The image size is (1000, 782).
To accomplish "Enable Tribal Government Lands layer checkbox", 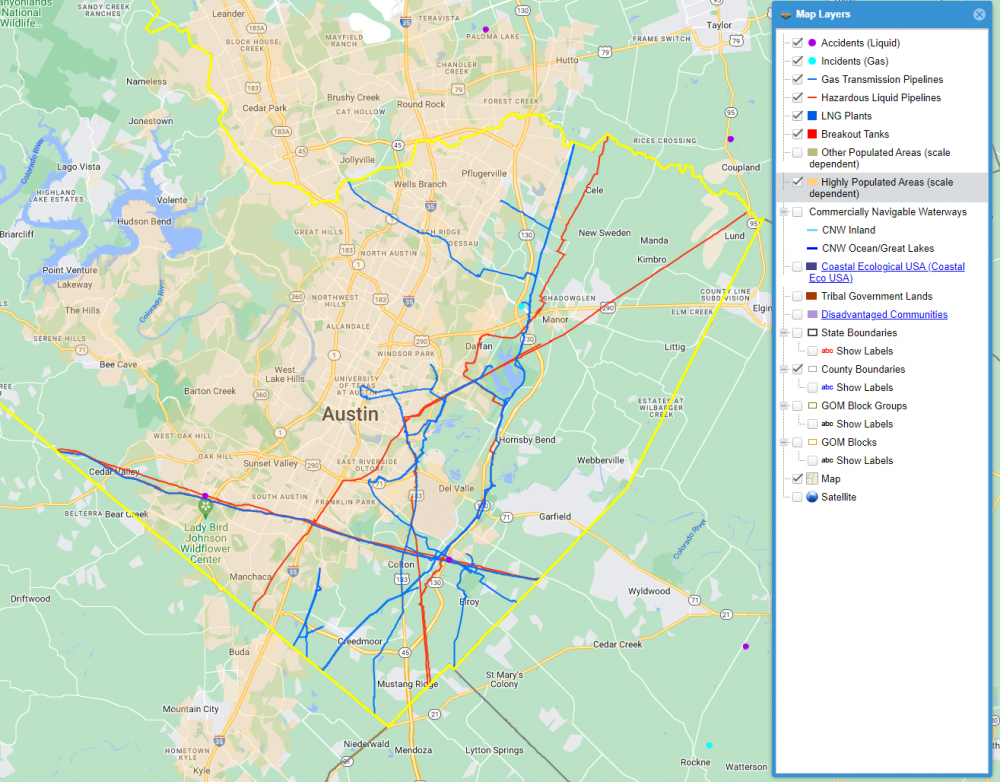I will [x=797, y=296].
